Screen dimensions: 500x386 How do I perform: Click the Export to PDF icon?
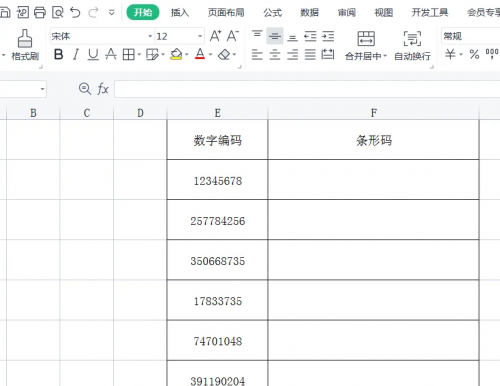pos(23,13)
